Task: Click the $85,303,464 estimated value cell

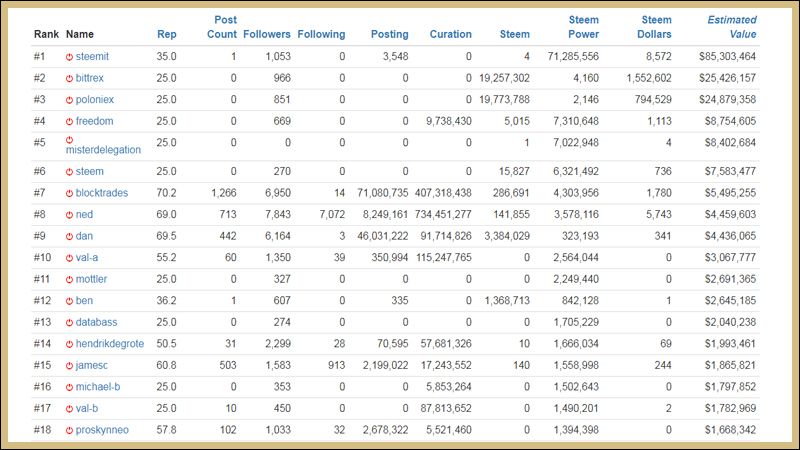Action: [x=728, y=57]
